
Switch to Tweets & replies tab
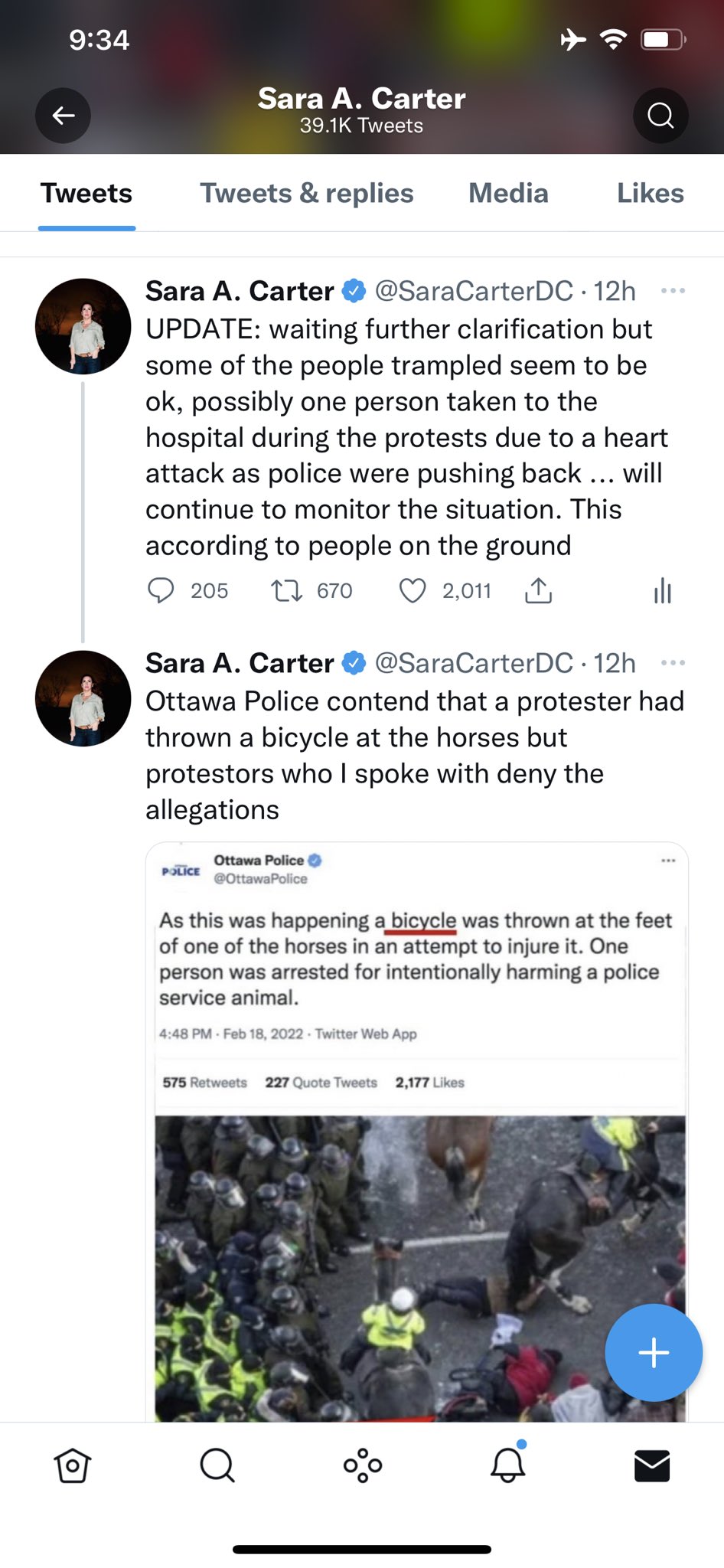(x=307, y=193)
